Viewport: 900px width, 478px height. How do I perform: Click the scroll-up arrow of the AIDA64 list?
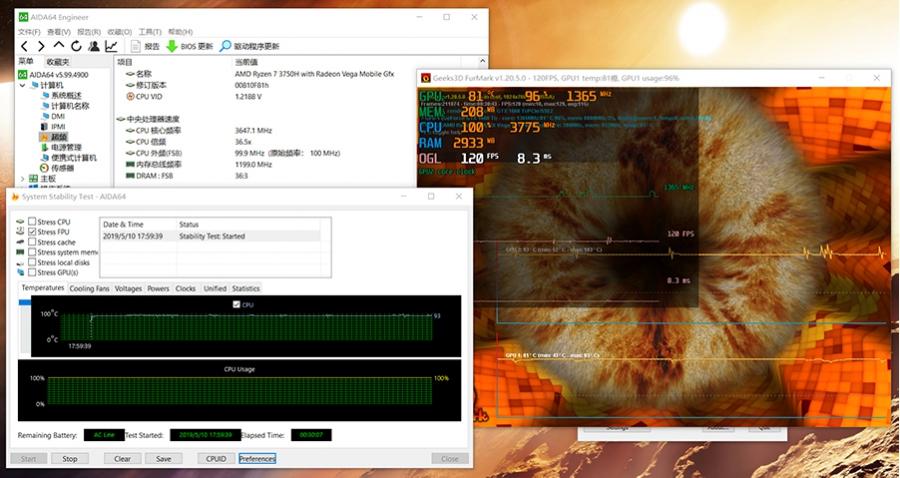pos(482,61)
